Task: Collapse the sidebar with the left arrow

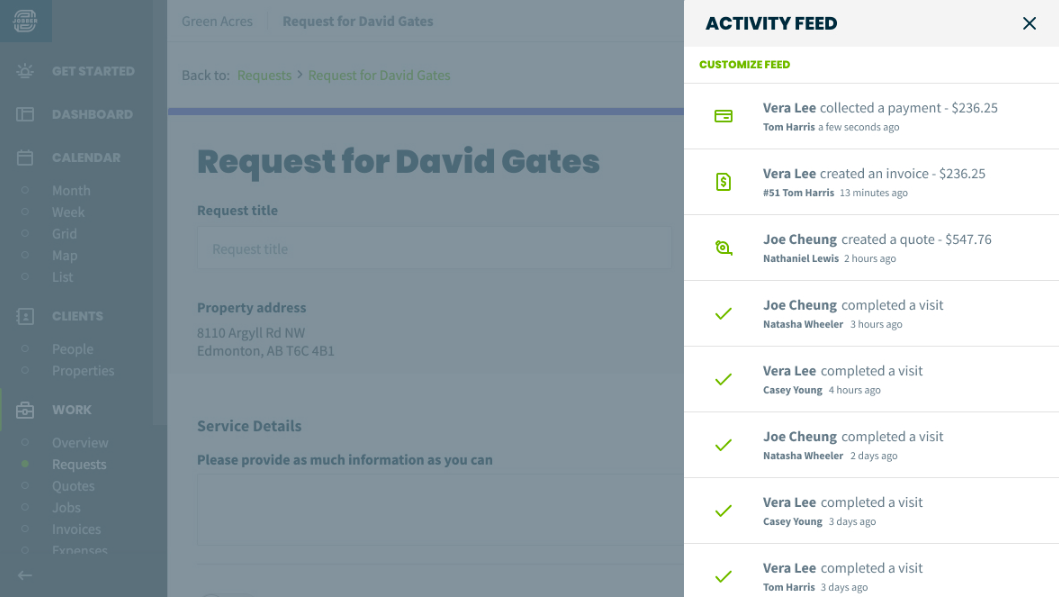Action: click(x=25, y=576)
